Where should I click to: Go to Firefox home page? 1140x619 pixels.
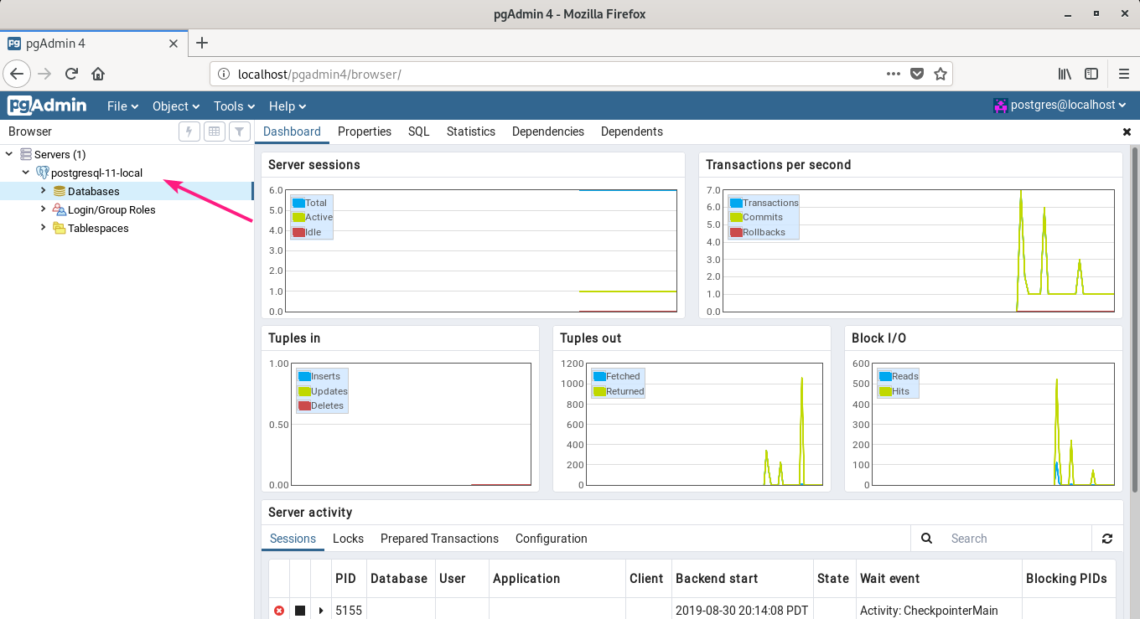tap(98, 74)
